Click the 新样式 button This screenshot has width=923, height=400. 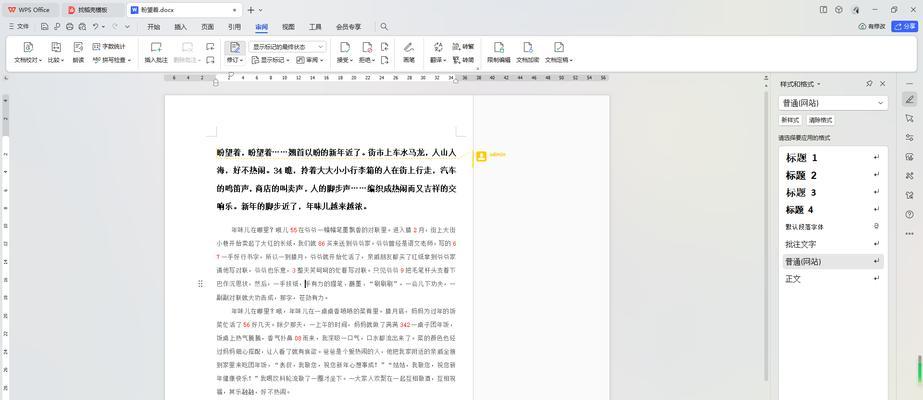(x=791, y=120)
